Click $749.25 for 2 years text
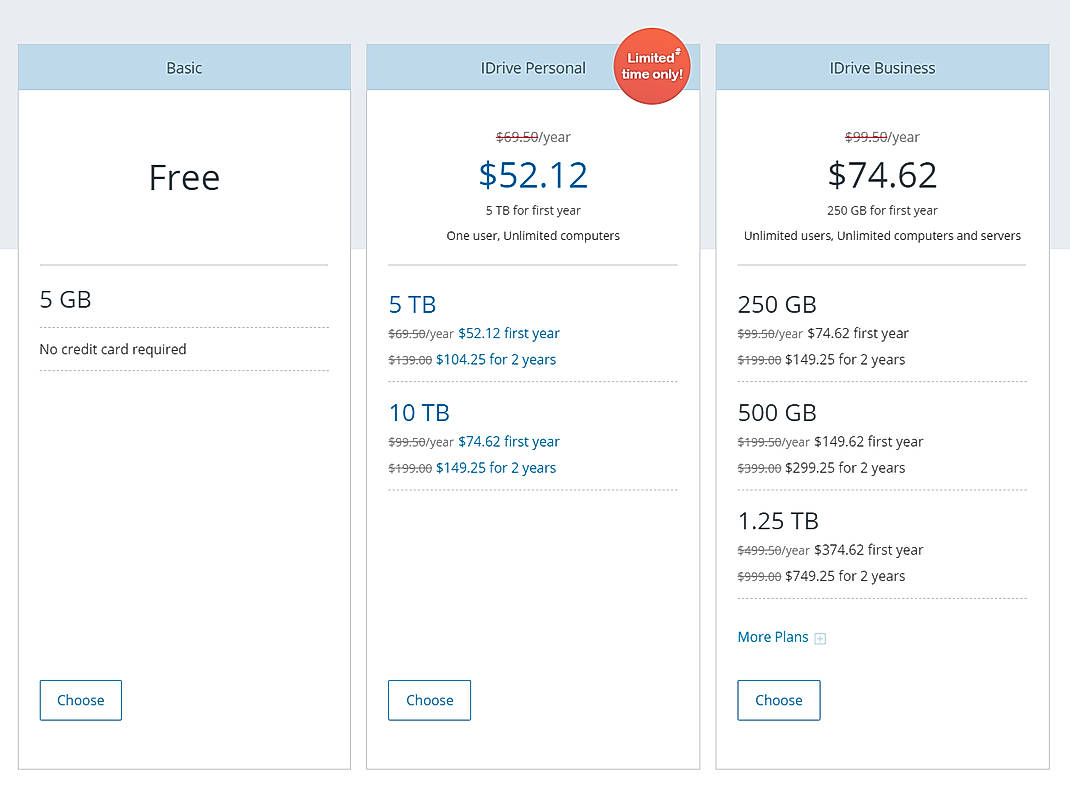 [x=845, y=577]
